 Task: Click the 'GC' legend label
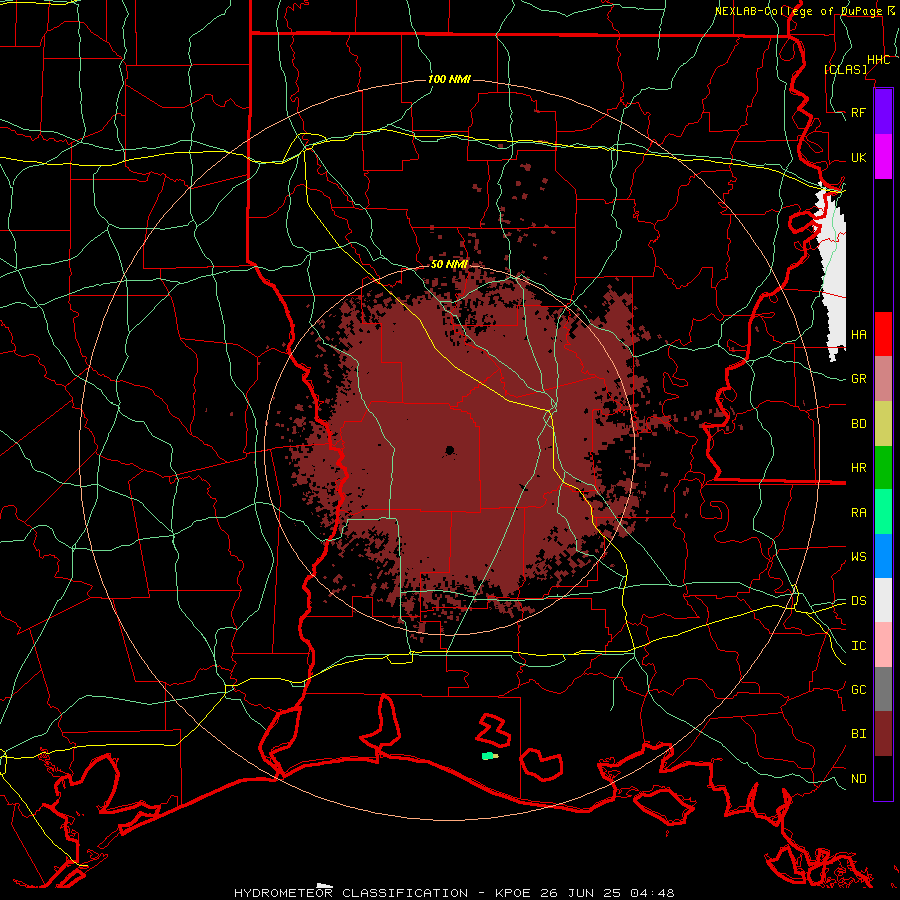(858, 690)
